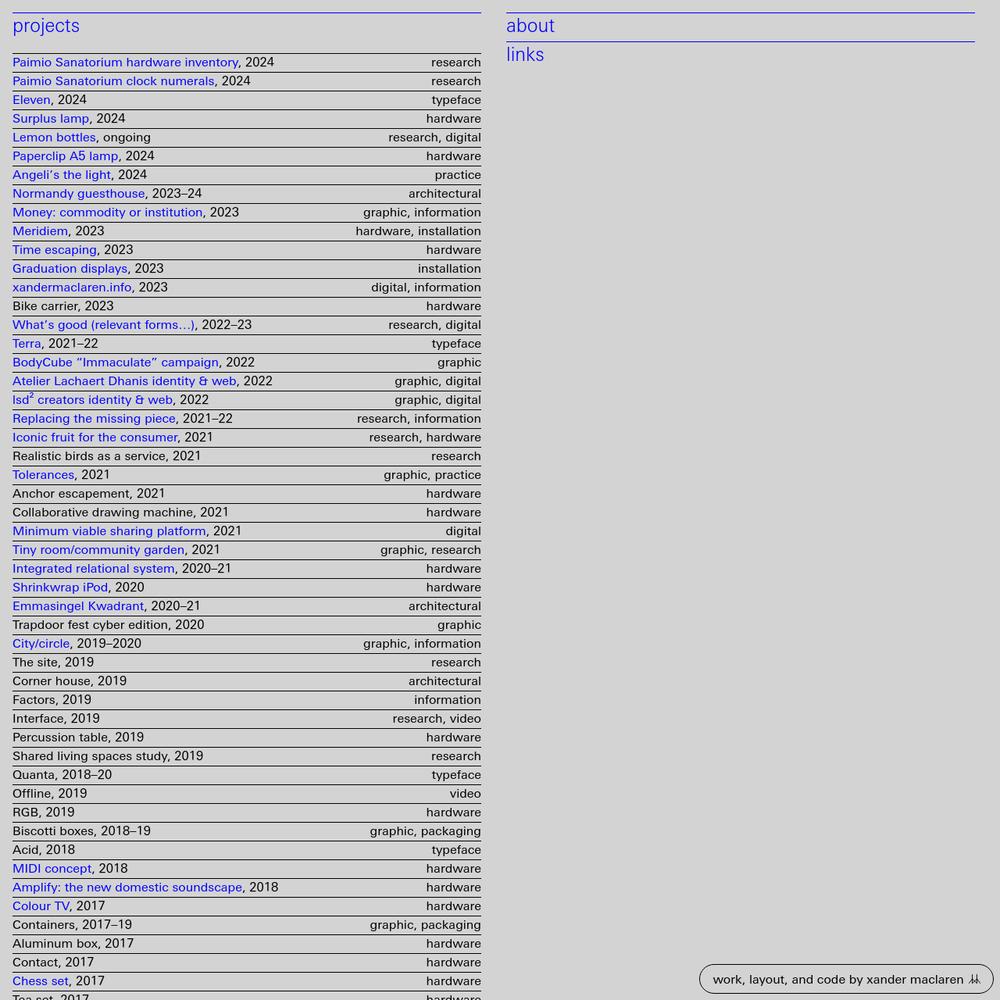Open the Lemon bottles project
This screenshot has height=1000, width=1000.
pos(54,137)
